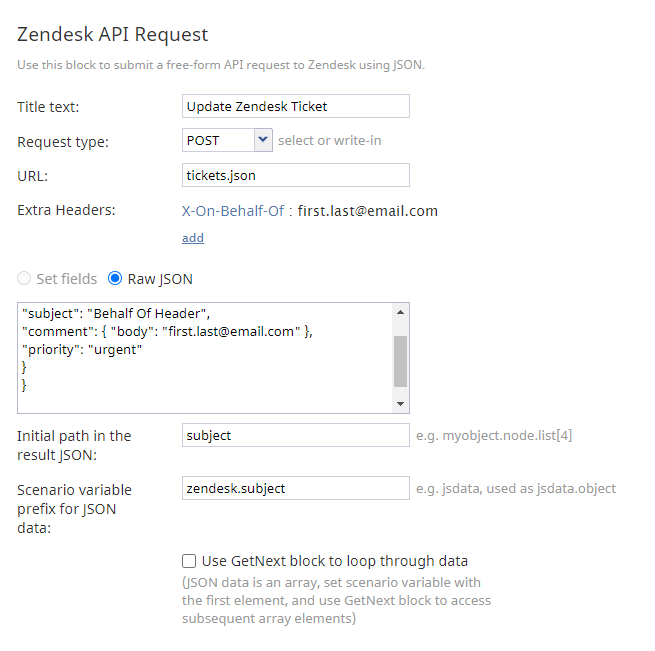Edit the Initial path field containing subject
The image size is (655, 651).
[296, 435]
